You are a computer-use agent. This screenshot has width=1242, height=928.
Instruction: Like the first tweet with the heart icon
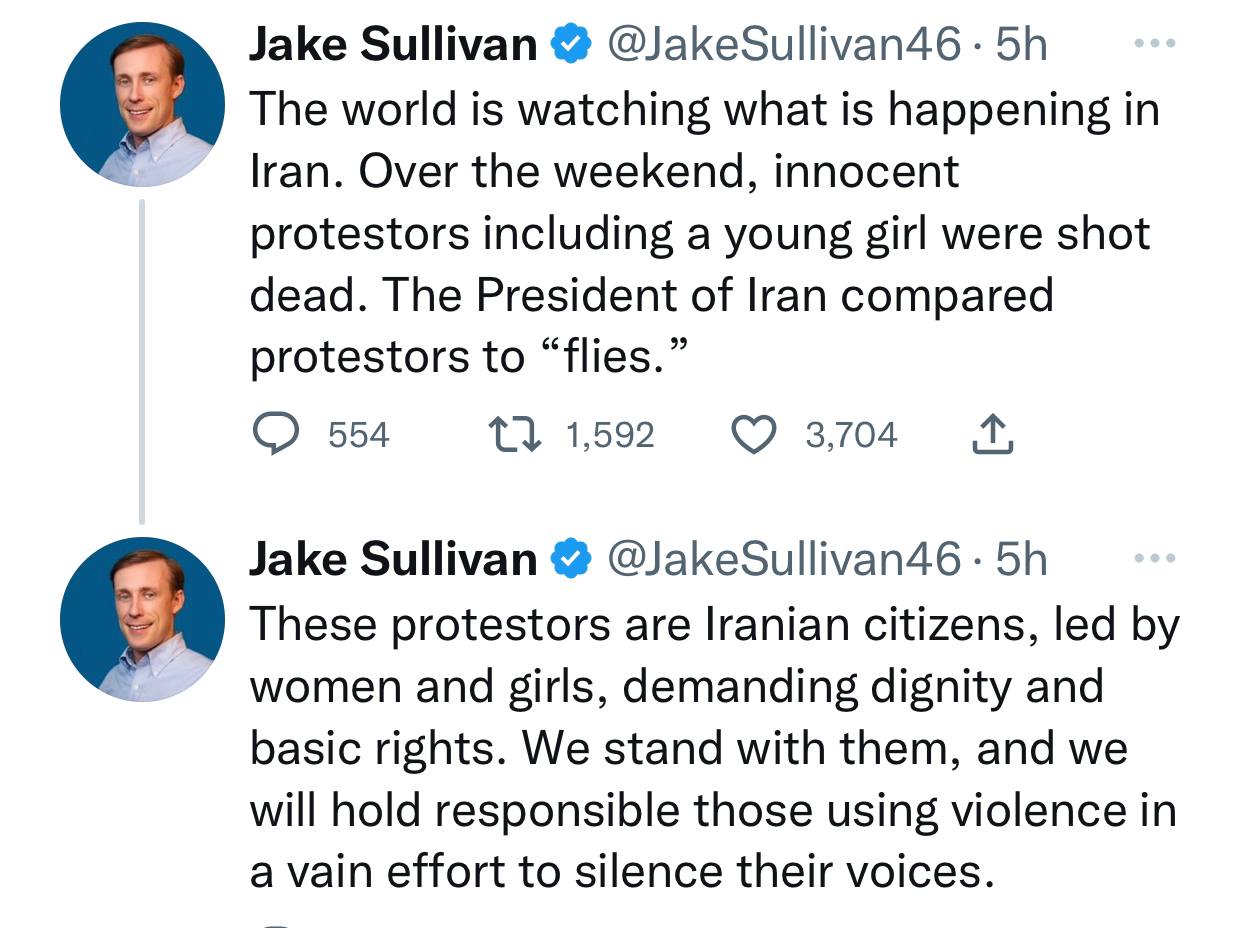tap(754, 435)
